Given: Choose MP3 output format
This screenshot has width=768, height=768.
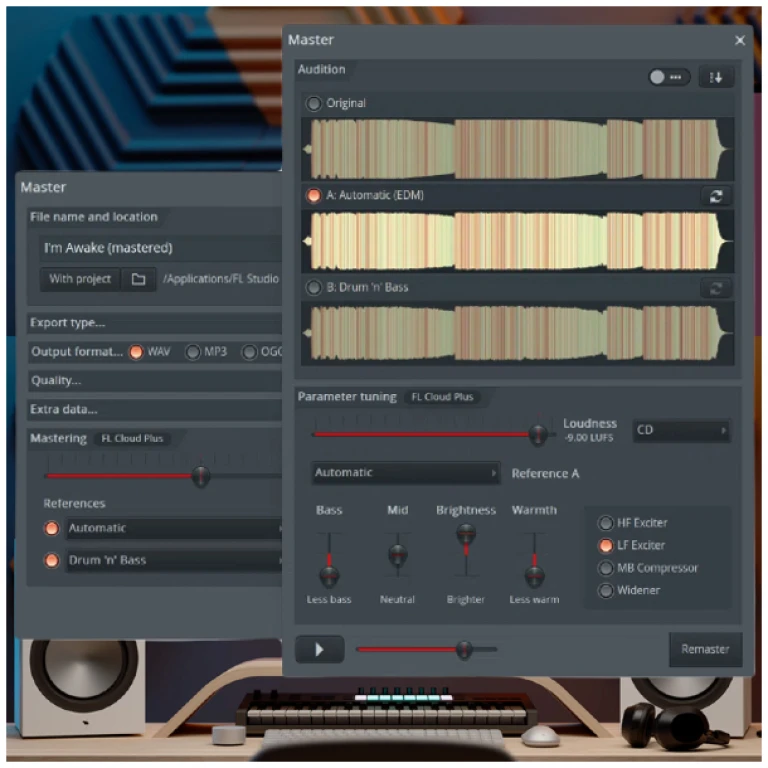Looking at the screenshot, I should pos(193,352).
